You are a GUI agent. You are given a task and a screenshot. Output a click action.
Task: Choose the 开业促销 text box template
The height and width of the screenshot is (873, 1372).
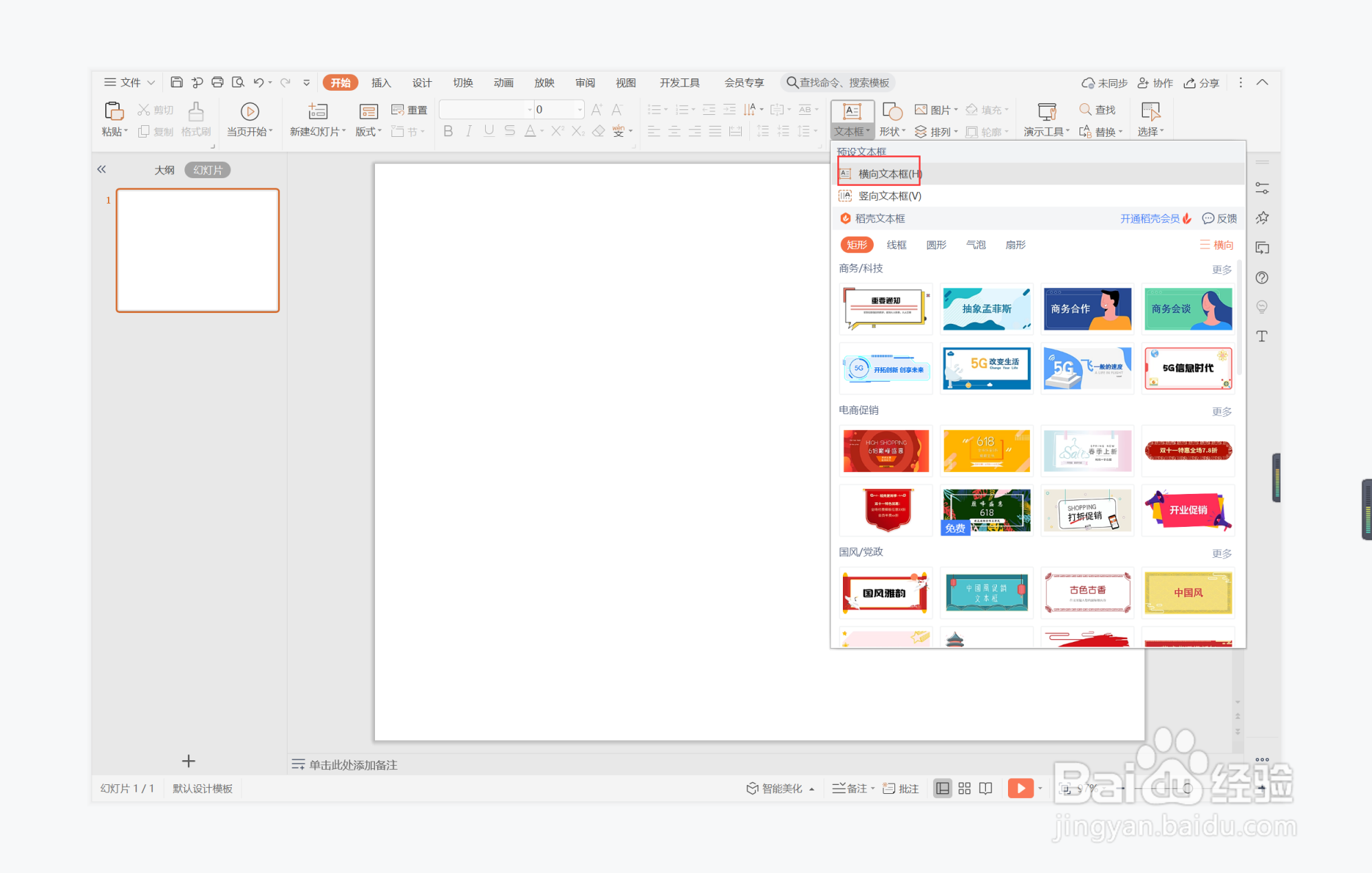(x=1188, y=510)
